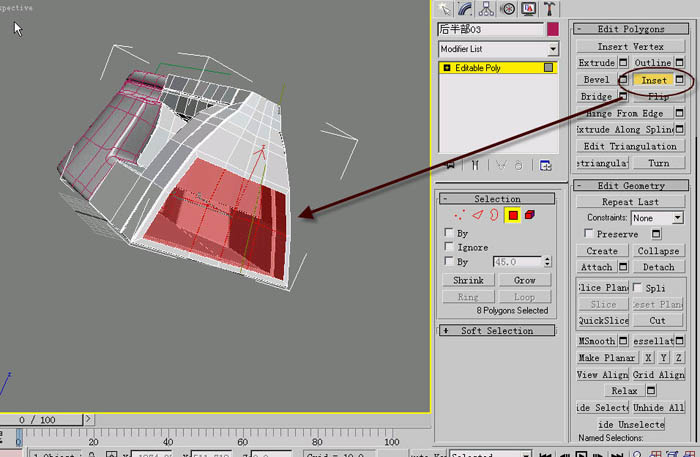Click the Make Planar button
The width and height of the screenshot is (700, 457).
pyautogui.click(x=607, y=357)
